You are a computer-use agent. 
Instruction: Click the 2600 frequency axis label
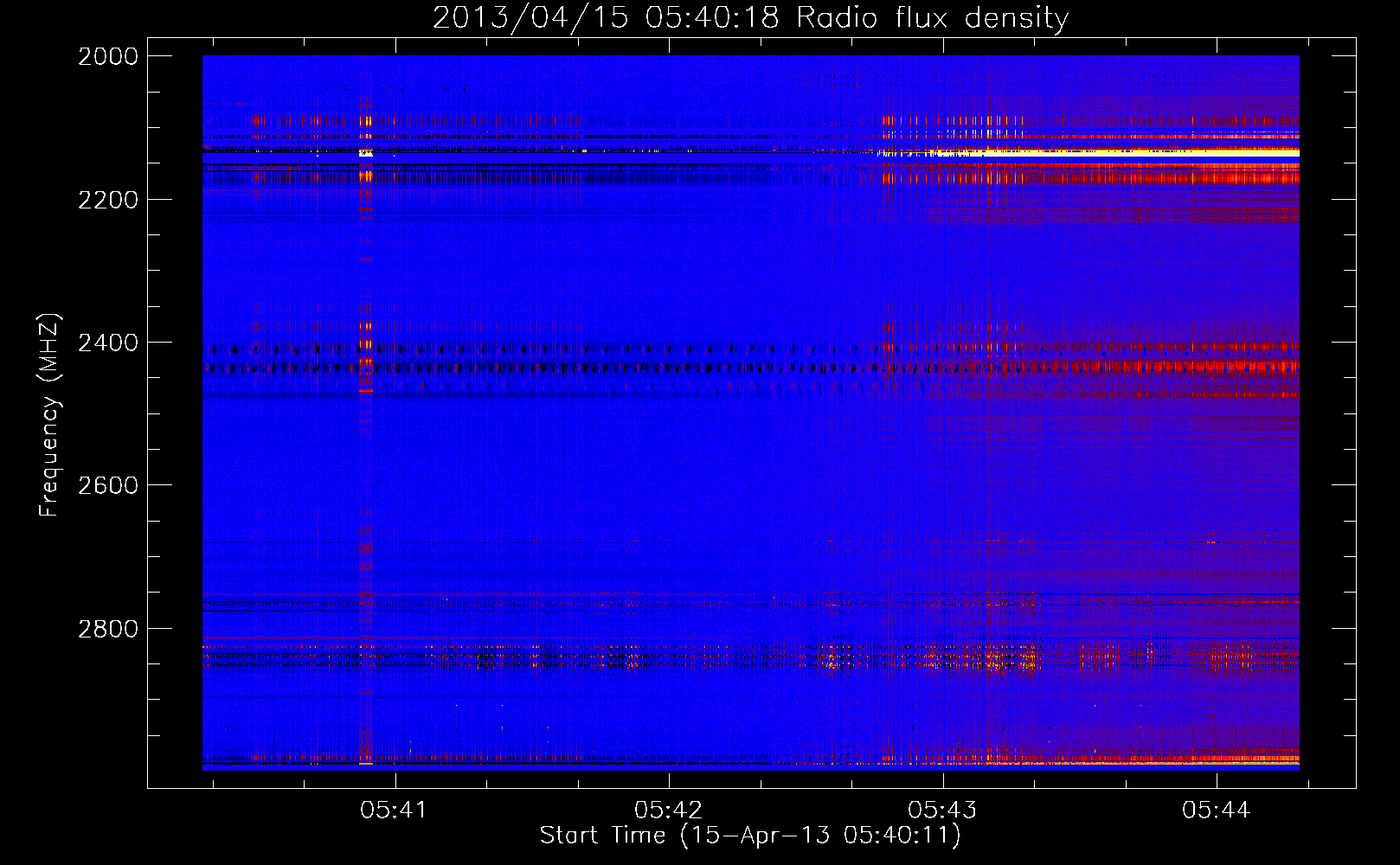pyautogui.click(x=108, y=485)
